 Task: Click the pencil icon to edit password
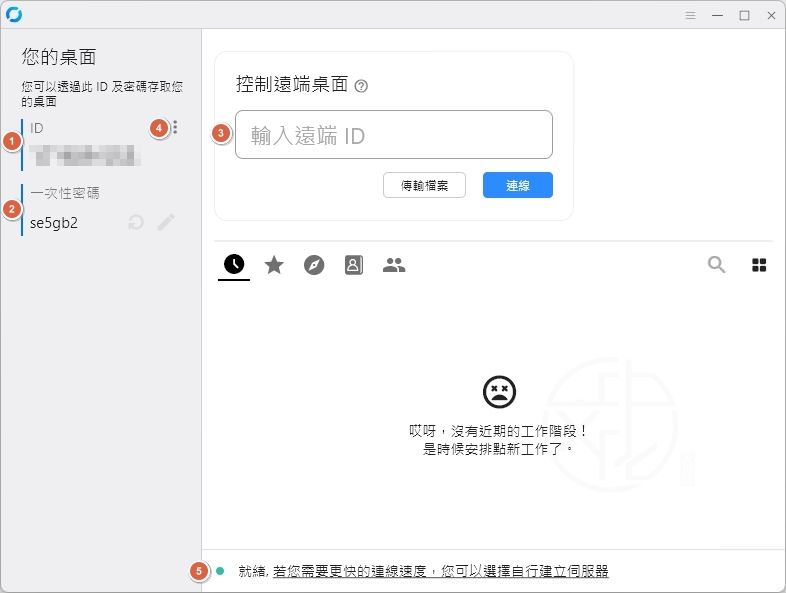(166, 222)
